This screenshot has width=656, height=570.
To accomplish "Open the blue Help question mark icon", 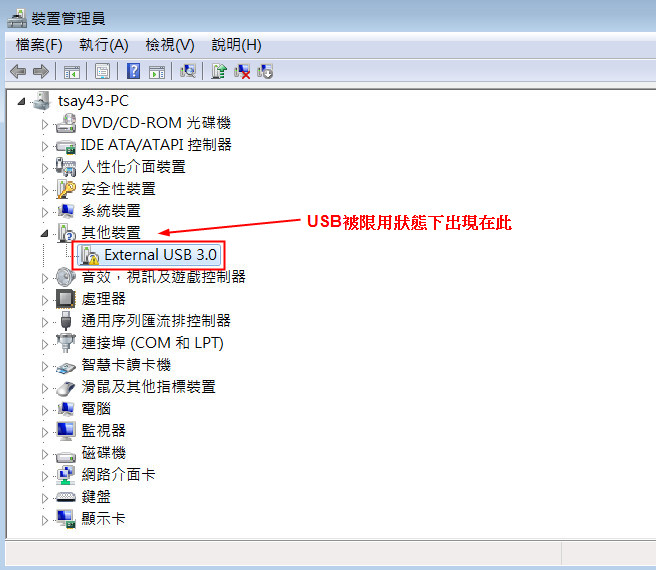I will [x=133, y=71].
